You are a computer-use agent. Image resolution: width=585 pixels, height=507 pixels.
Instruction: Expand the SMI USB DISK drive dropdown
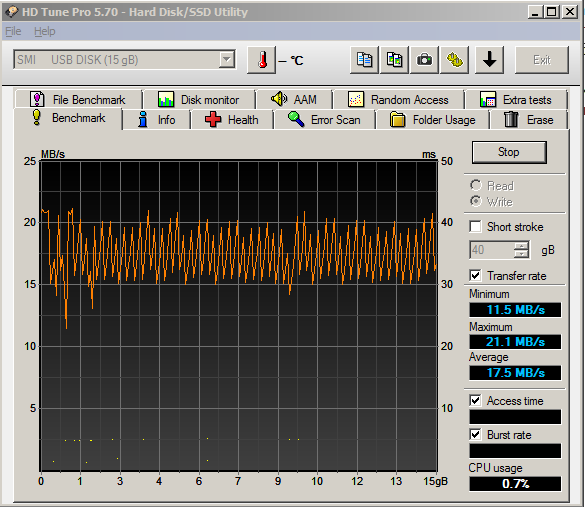(226, 59)
